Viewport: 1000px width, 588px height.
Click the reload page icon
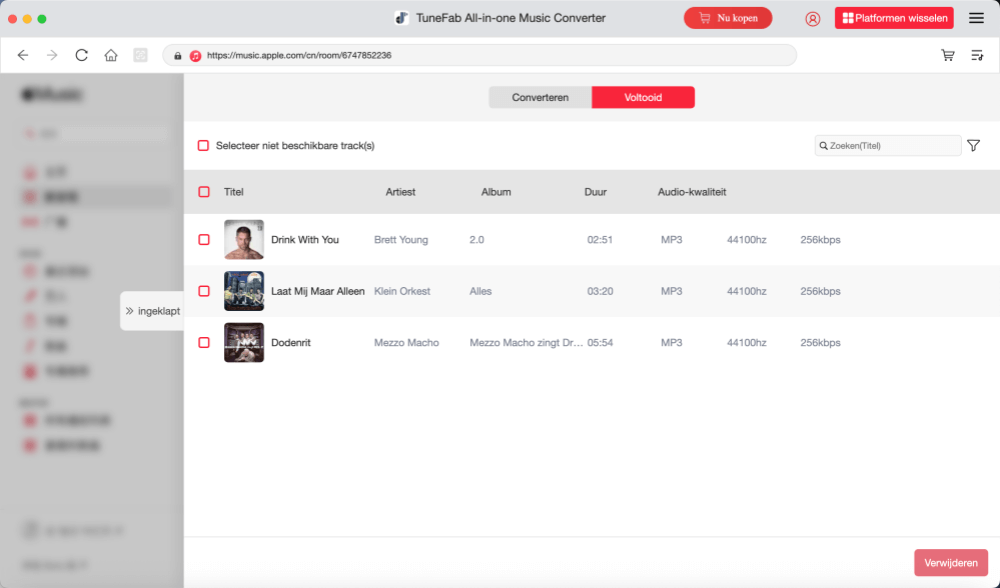pyautogui.click(x=82, y=55)
